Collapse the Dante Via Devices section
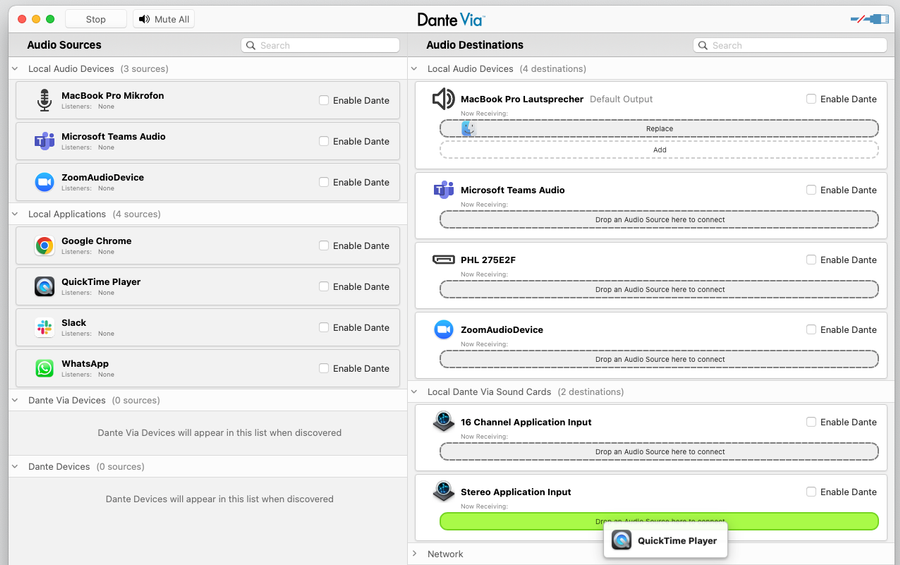The height and width of the screenshot is (565, 900). point(15,400)
